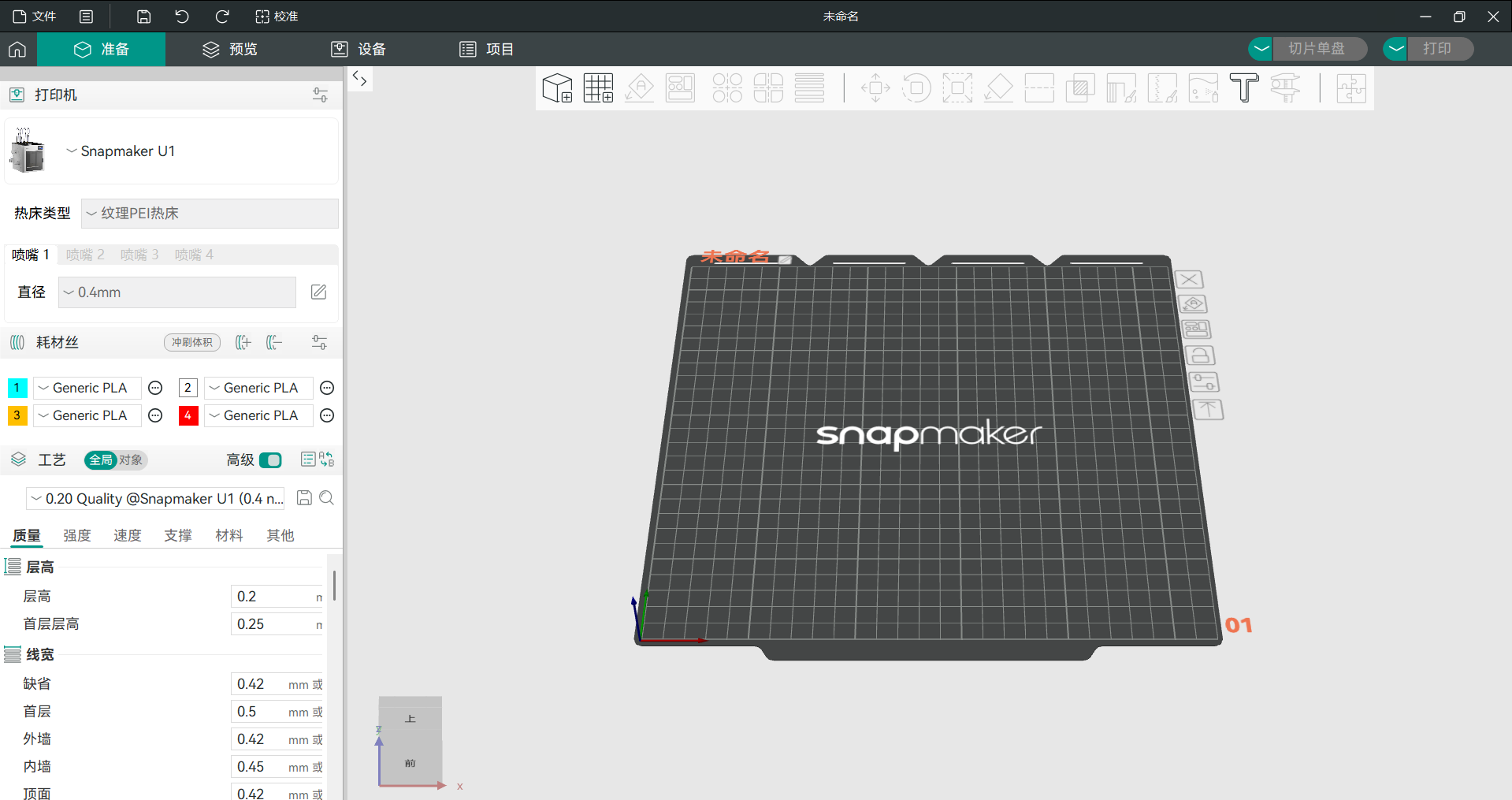Viewport: 1512px width, 800px height.
Task: Toggle the 高级 advanced mode switch
Action: click(270, 460)
